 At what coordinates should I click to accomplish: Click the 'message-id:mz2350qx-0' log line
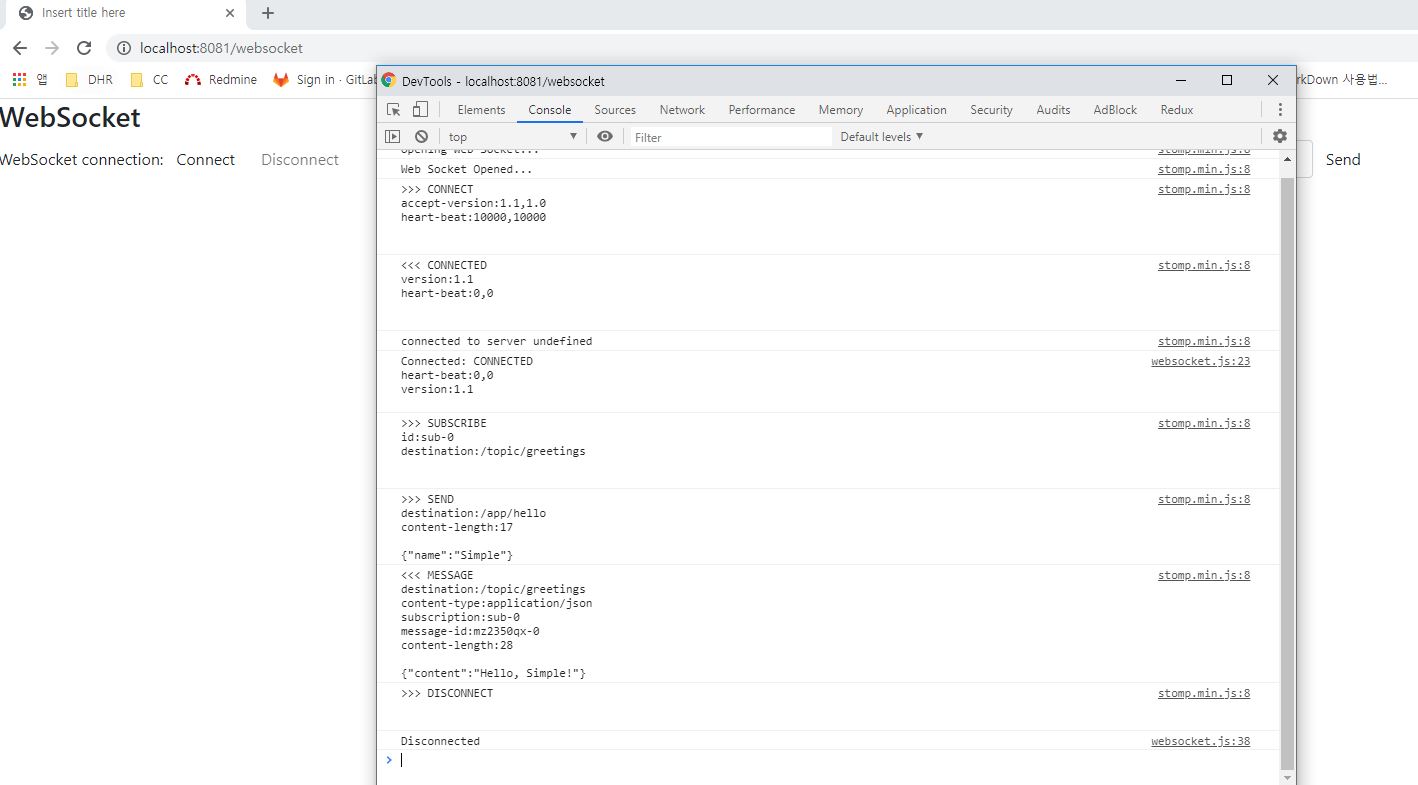(470, 631)
